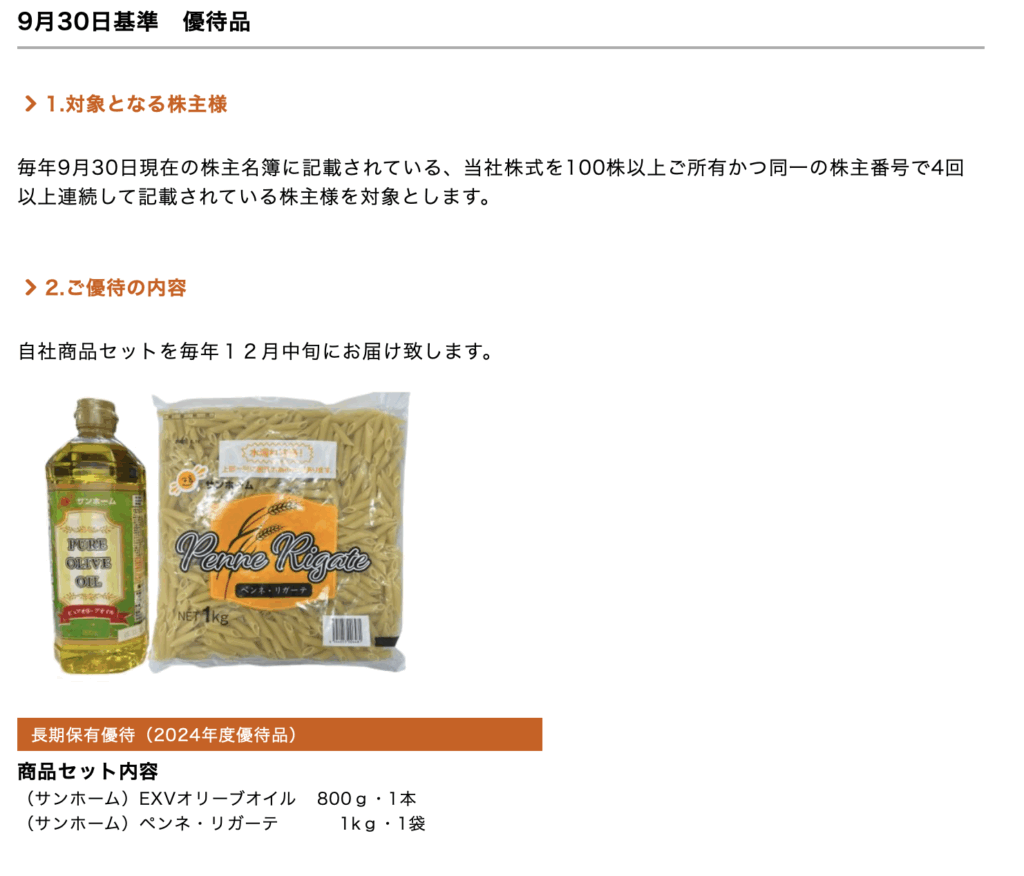Click the heading 1.対象となる株主様
Image resolution: width=1024 pixels, height=876 pixels.
(136, 104)
